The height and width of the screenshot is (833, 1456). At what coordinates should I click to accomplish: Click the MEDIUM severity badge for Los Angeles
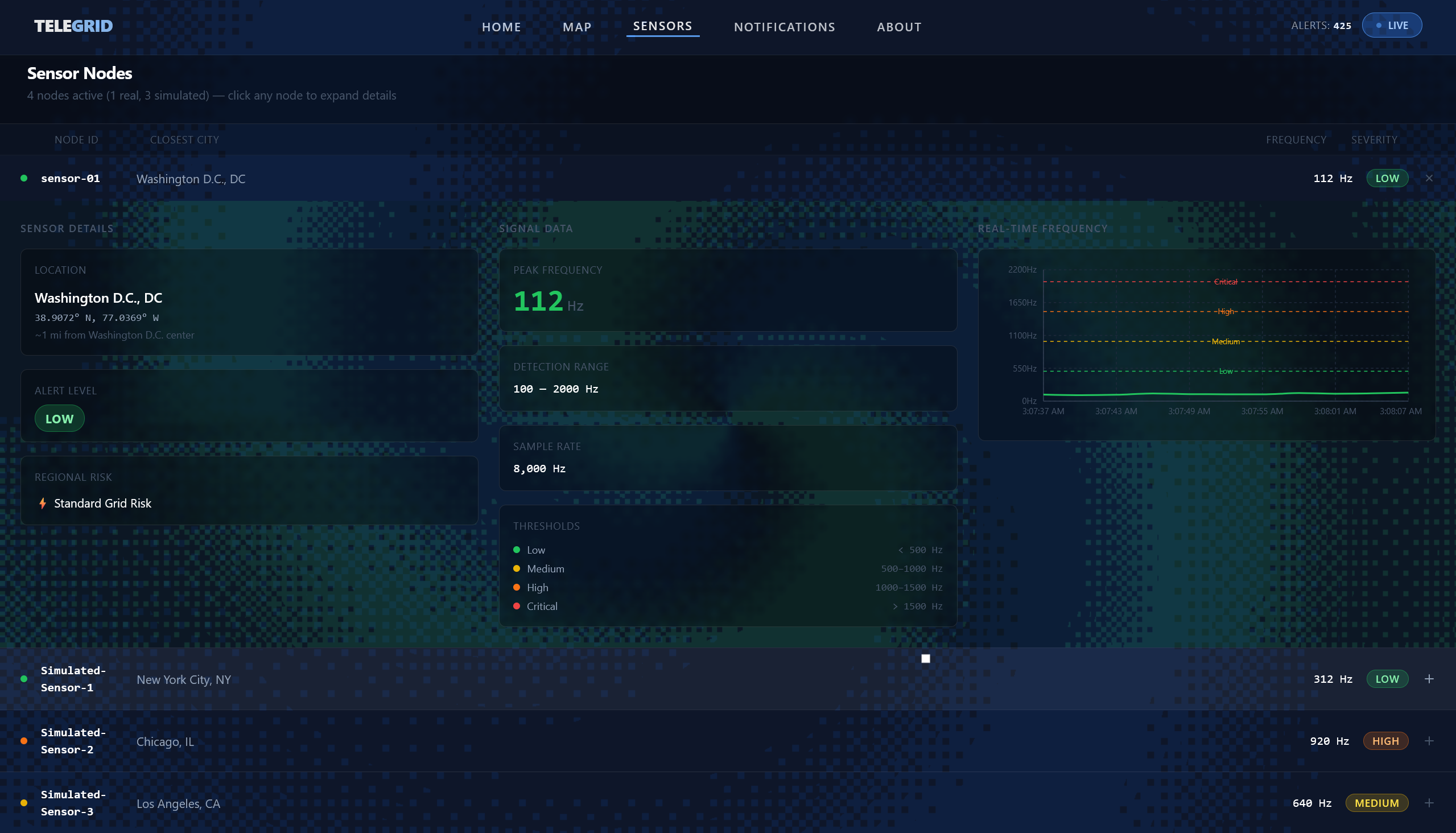[x=1376, y=803]
